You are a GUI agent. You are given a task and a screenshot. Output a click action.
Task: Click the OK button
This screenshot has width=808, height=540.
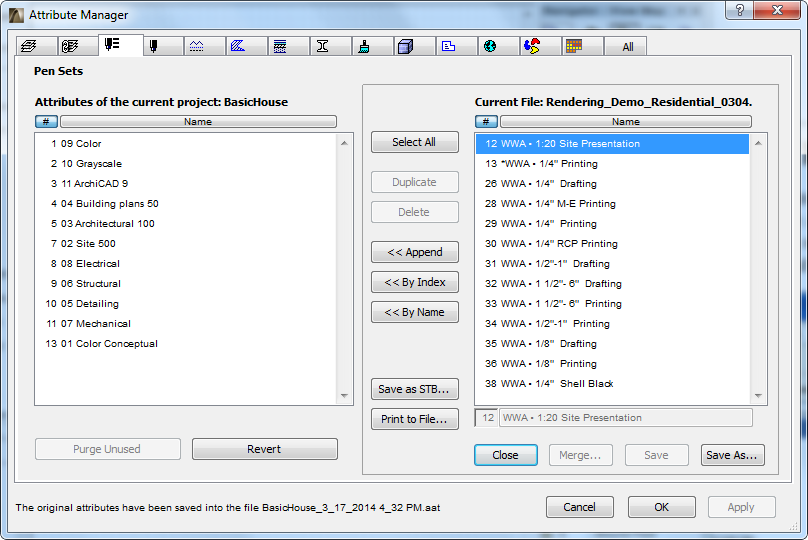(x=662, y=507)
